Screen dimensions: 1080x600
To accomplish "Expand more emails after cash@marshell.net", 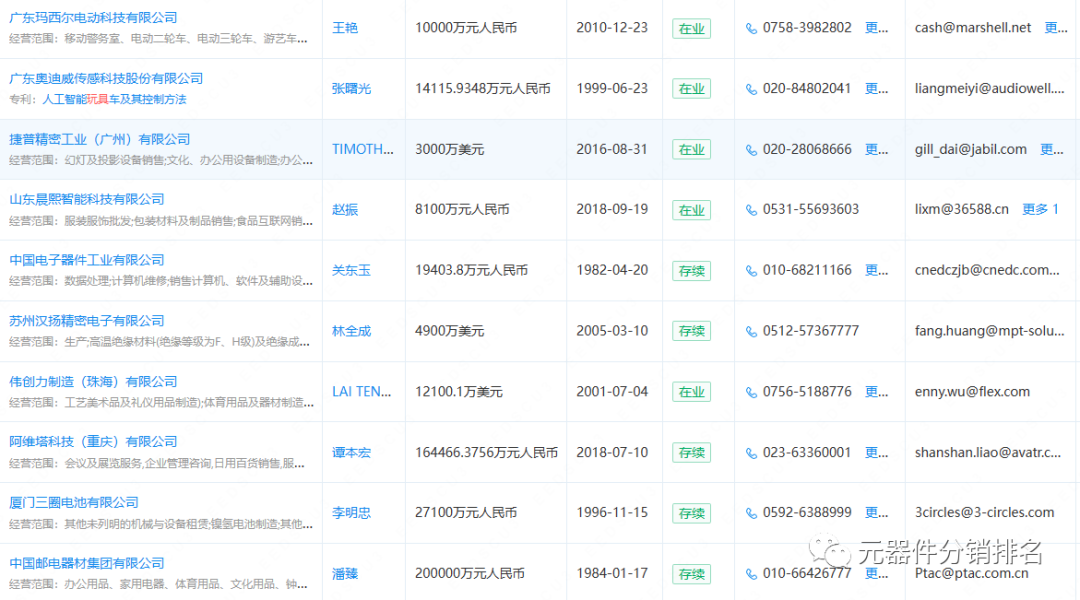I will click(x=1056, y=28).
